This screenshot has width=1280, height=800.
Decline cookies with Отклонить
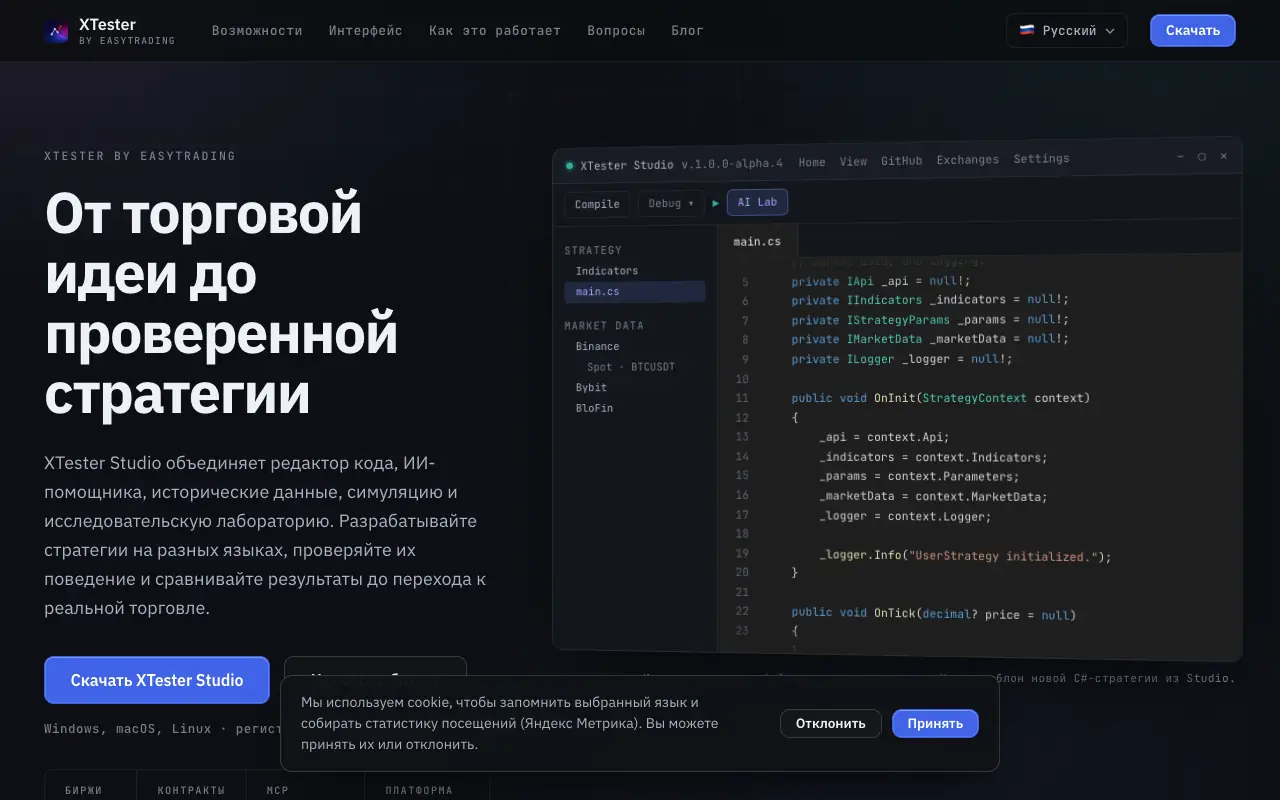(831, 723)
